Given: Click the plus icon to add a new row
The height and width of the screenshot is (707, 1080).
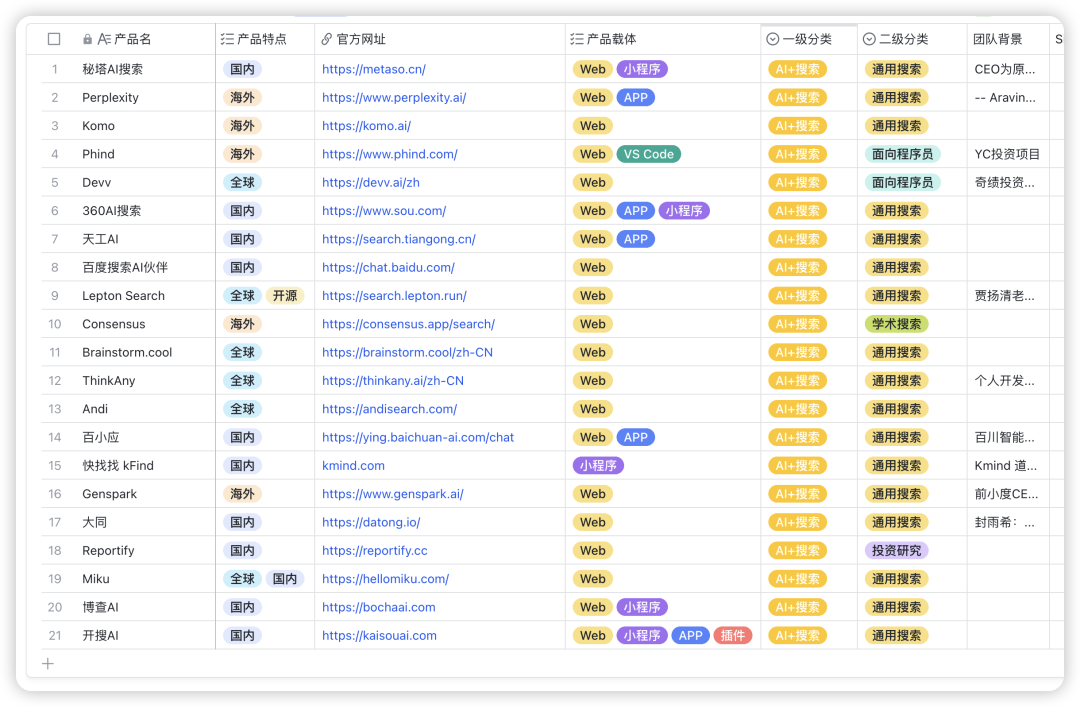Looking at the screenshot, I should [48, 663].
